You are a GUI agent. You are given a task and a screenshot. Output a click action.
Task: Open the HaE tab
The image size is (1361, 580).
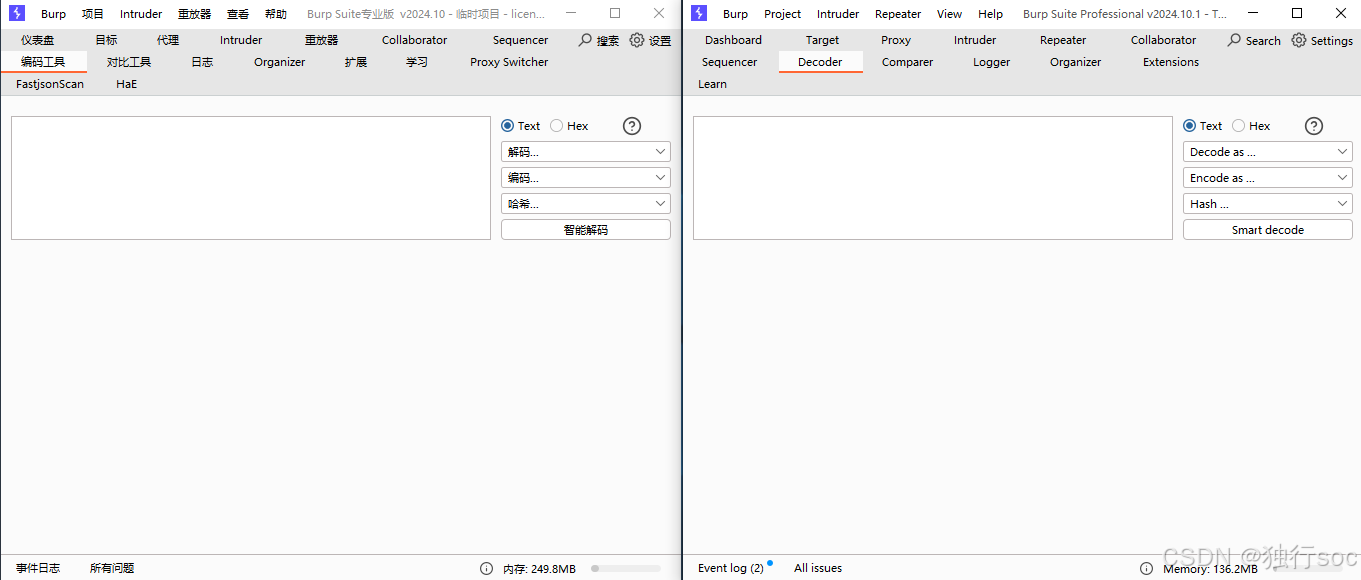coord(127,84)
